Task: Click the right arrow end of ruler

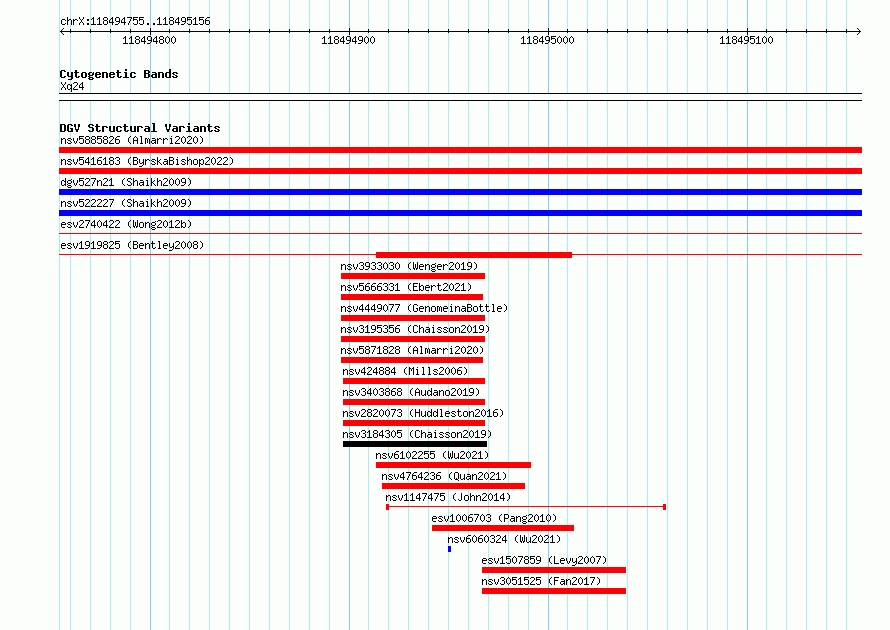Action: [859, 31]
